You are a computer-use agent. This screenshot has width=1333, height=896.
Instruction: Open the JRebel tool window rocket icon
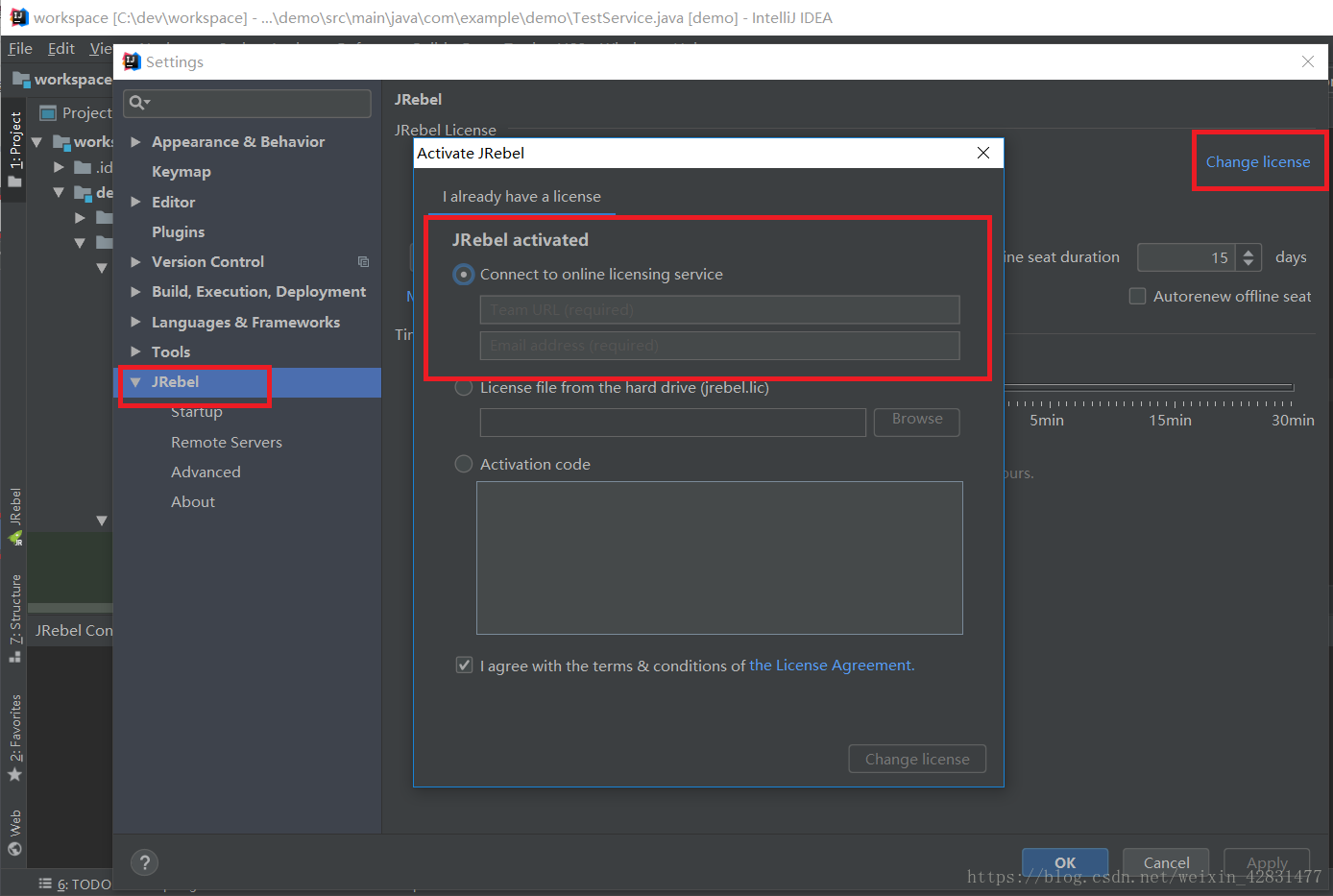click(x=13, y=538)
